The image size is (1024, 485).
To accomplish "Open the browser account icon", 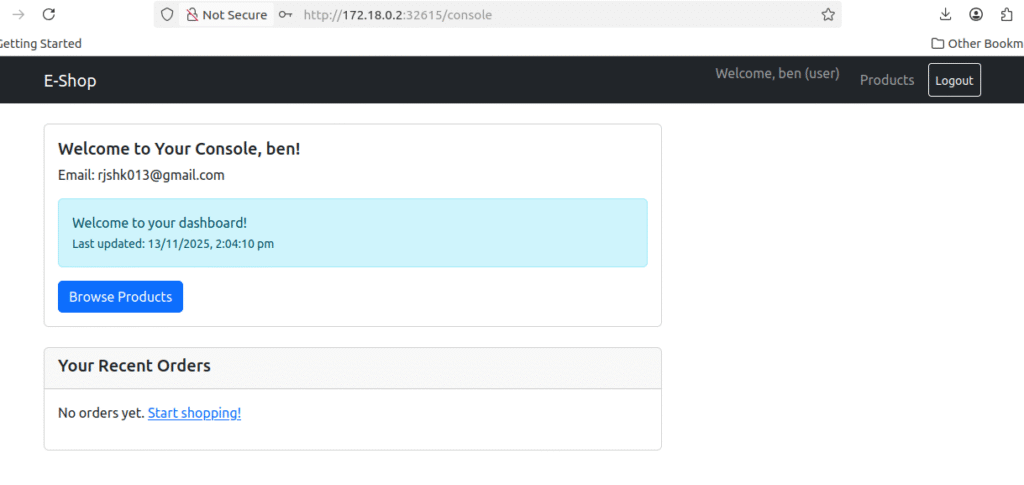I will [976, 15].
